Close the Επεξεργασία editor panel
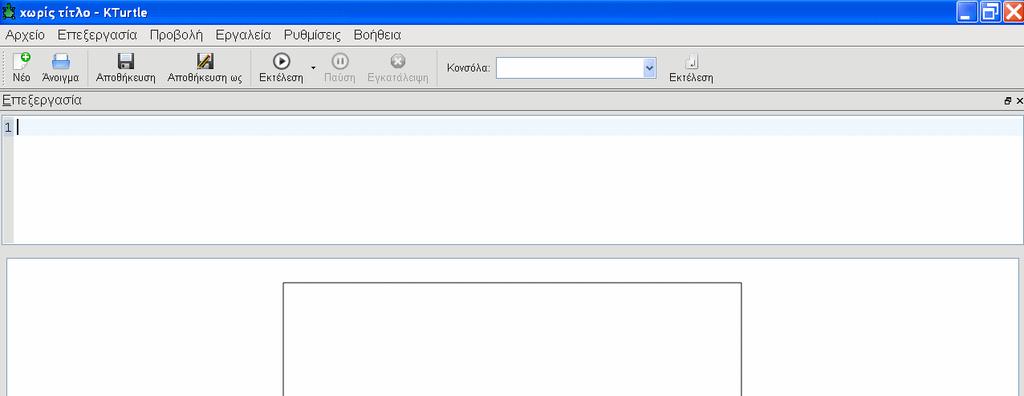Image resolution: width=1024 pixels, height=396 pixels. 1019,101
